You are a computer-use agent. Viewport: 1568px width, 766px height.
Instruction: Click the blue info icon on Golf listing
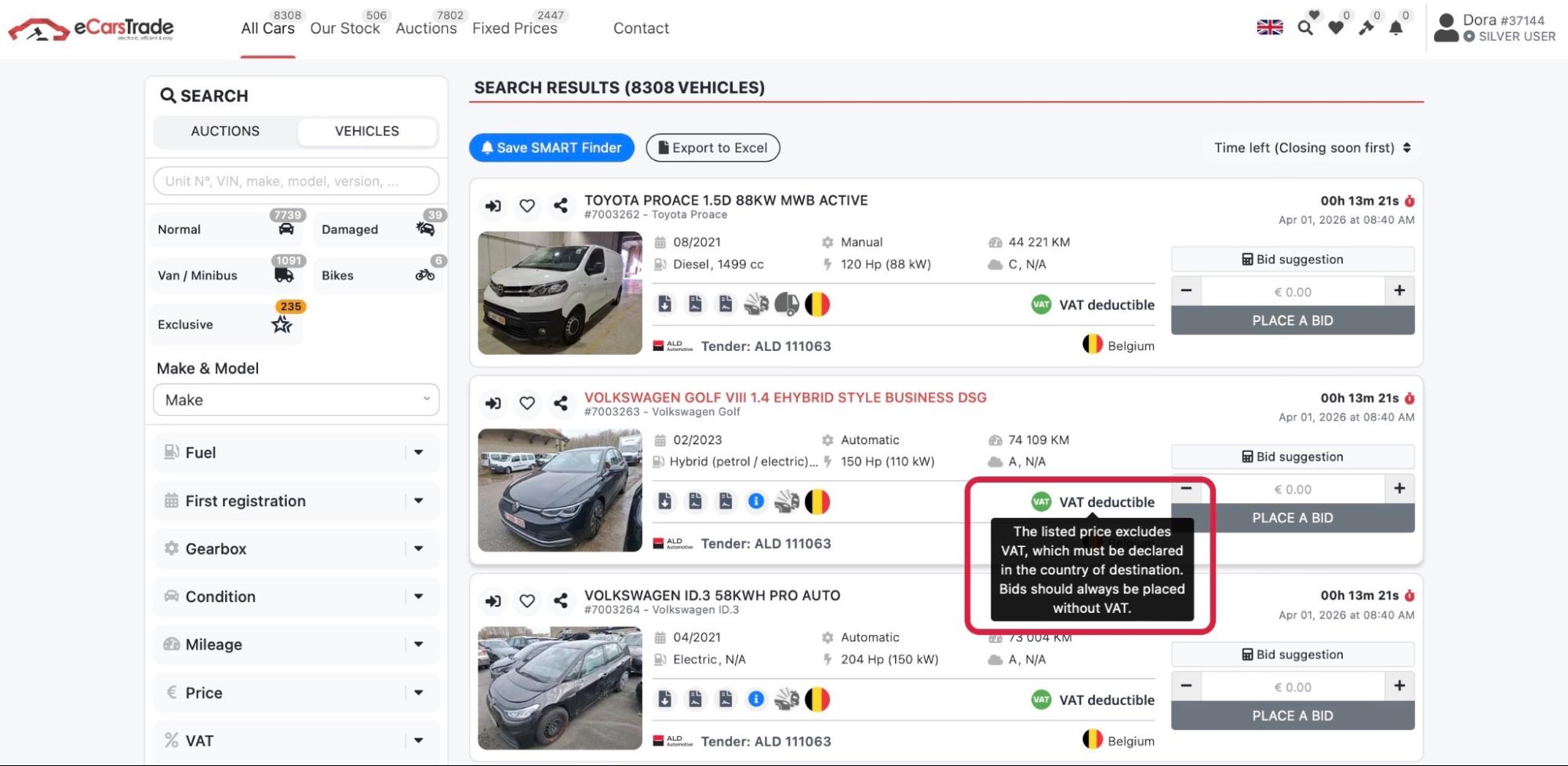(x=756, y=502)
